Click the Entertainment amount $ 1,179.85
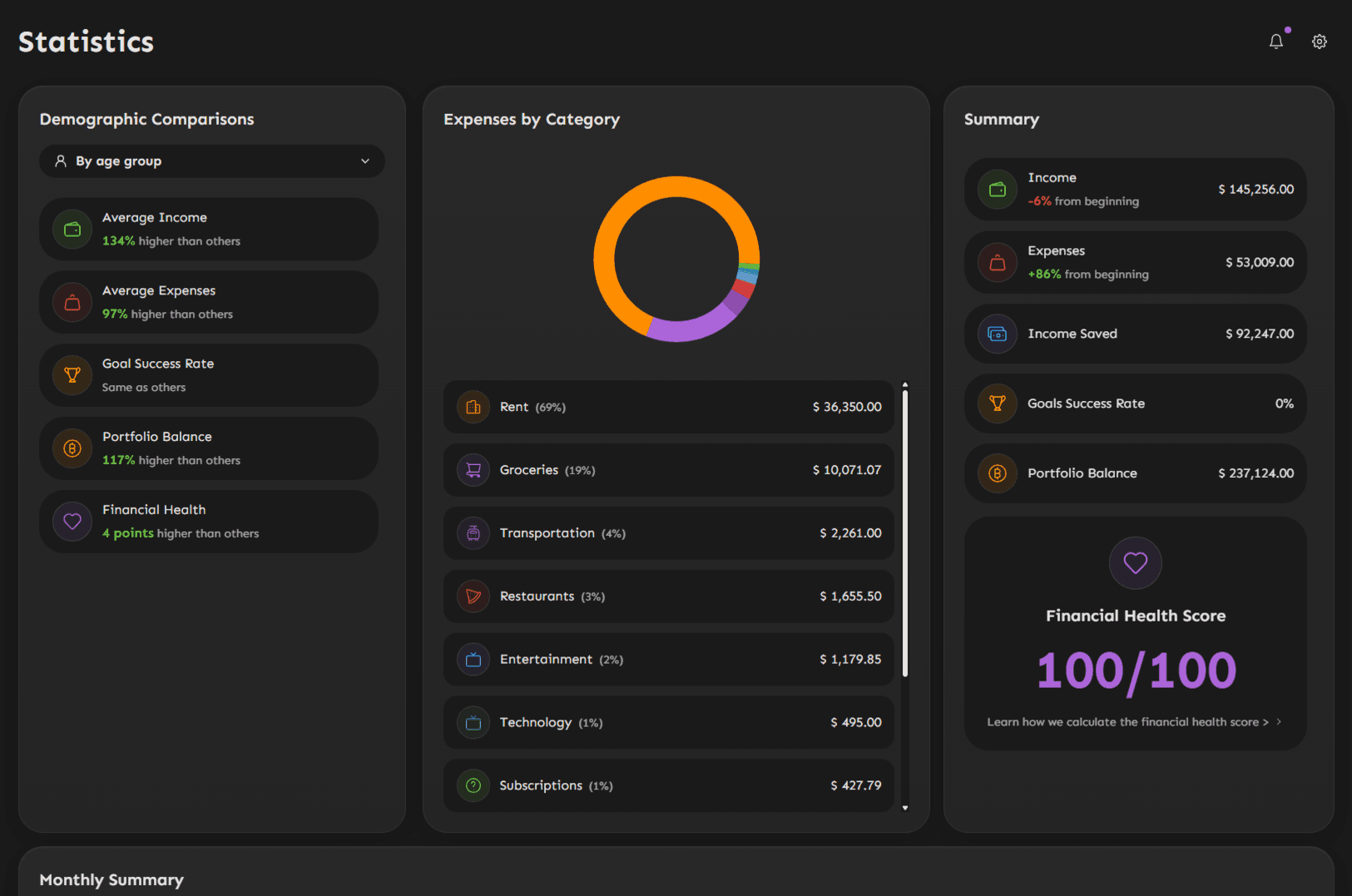Screen dimensions: 1352x896 tap(850, 660)
